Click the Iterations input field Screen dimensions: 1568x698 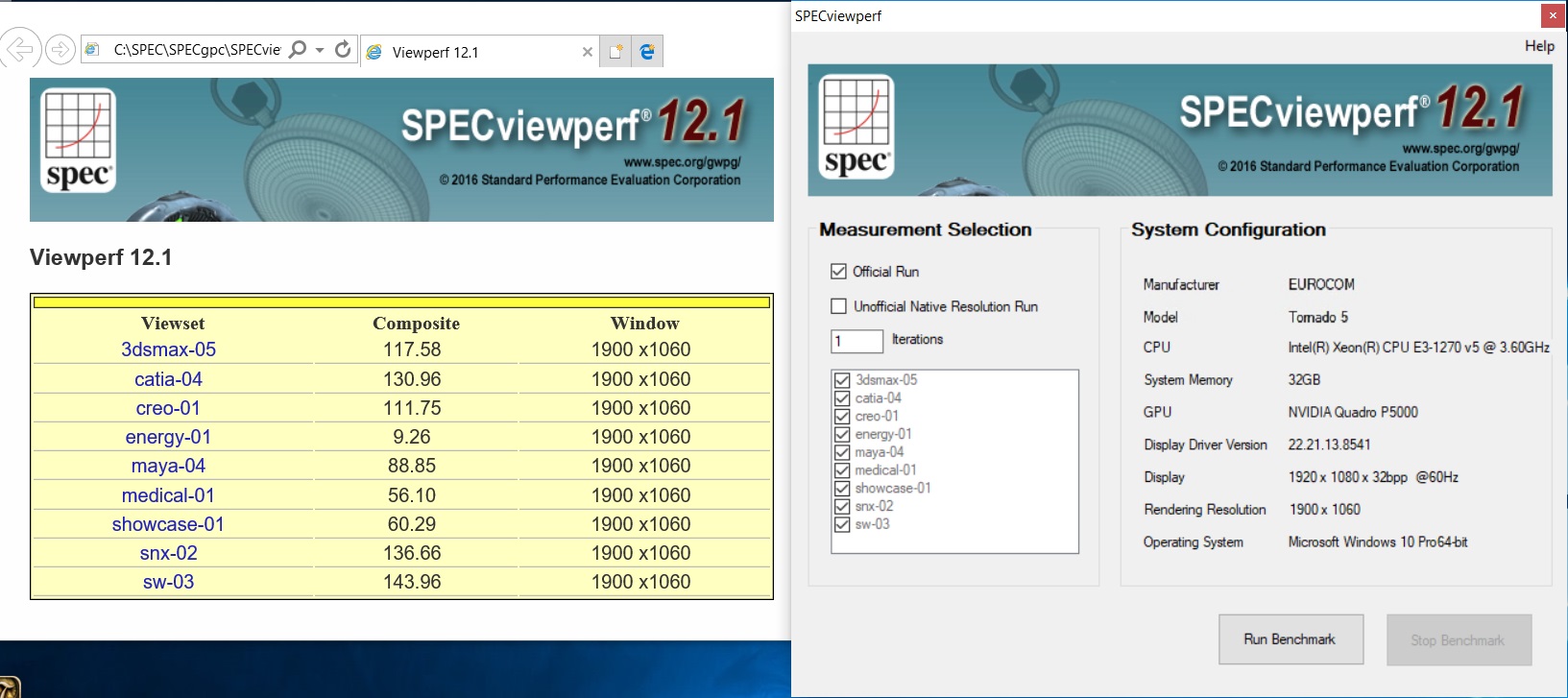pos(856,341)
